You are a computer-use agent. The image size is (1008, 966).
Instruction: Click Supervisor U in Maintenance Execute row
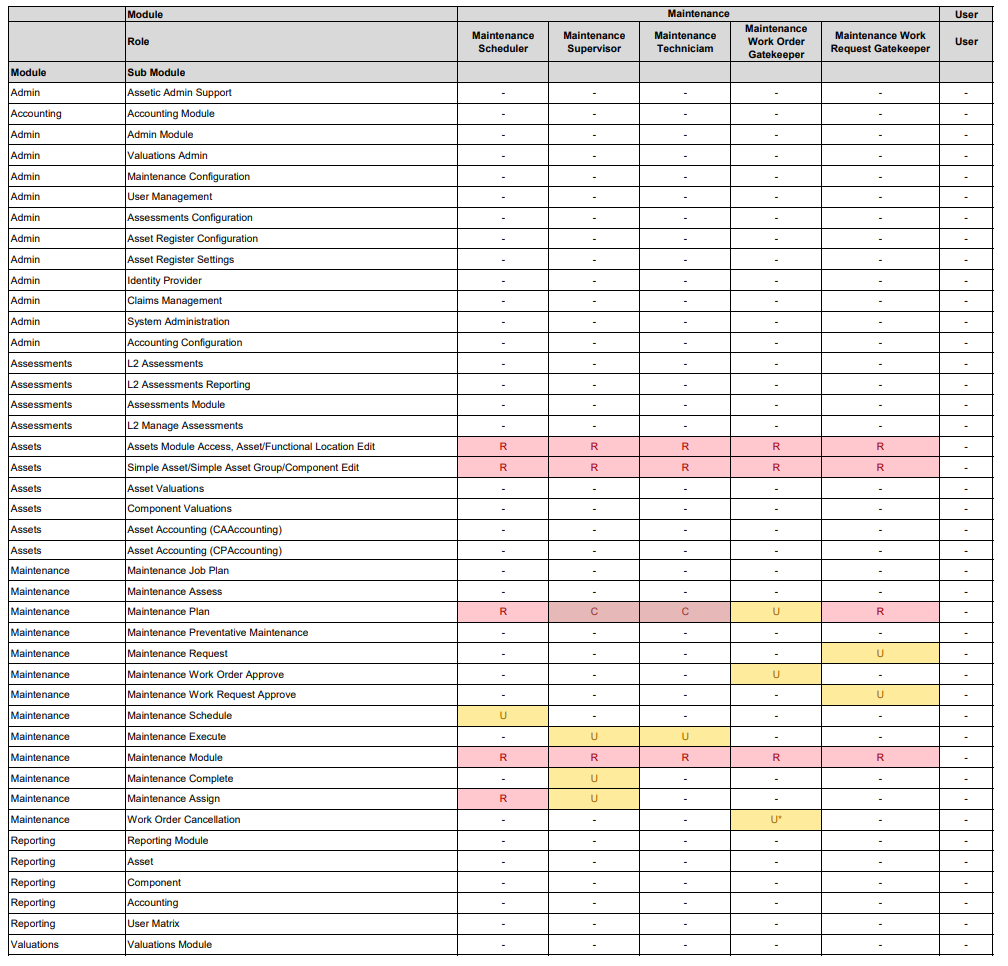click(594, 737)
